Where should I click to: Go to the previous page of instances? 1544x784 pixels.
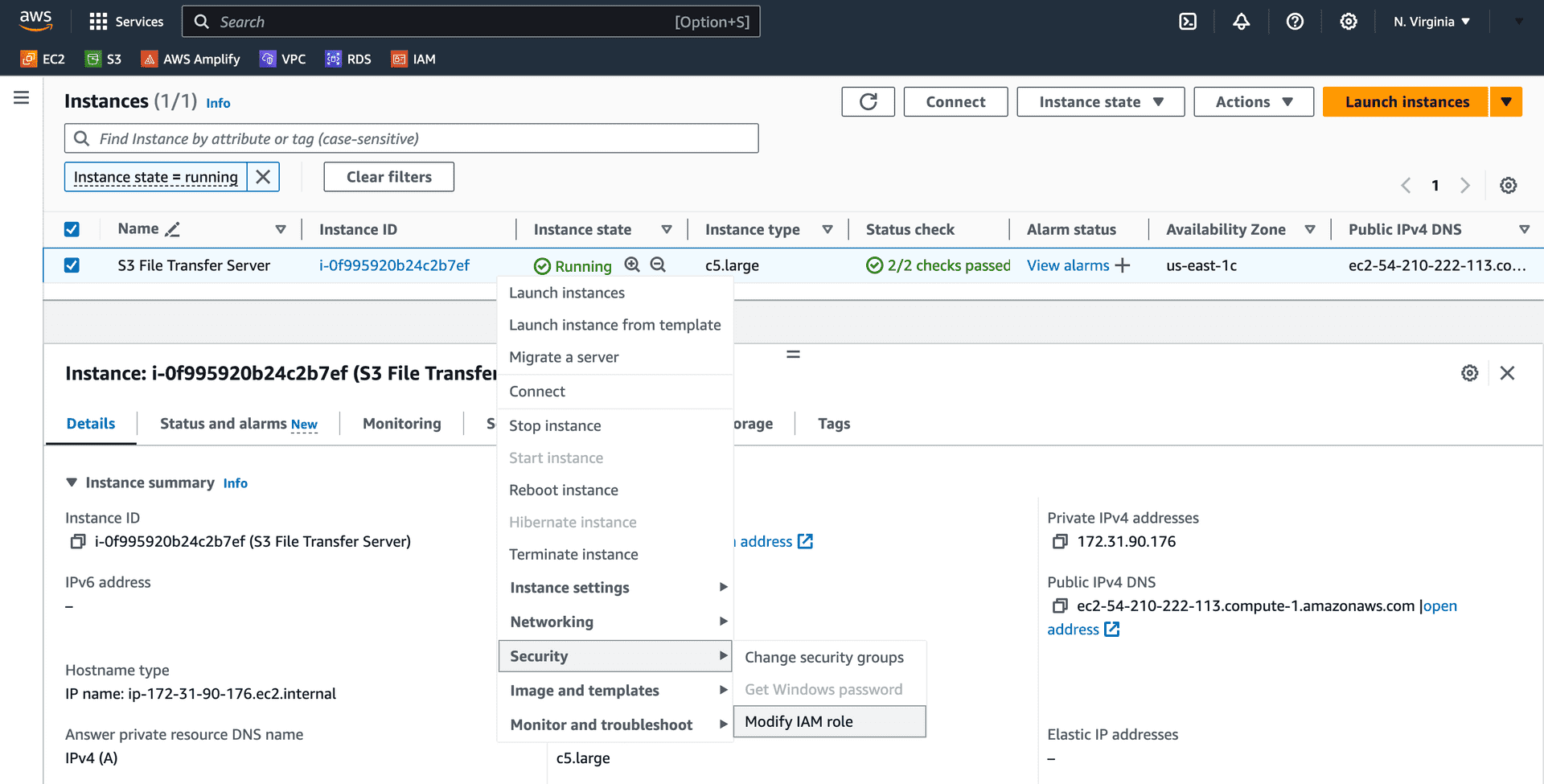[x=1406, y=186]
